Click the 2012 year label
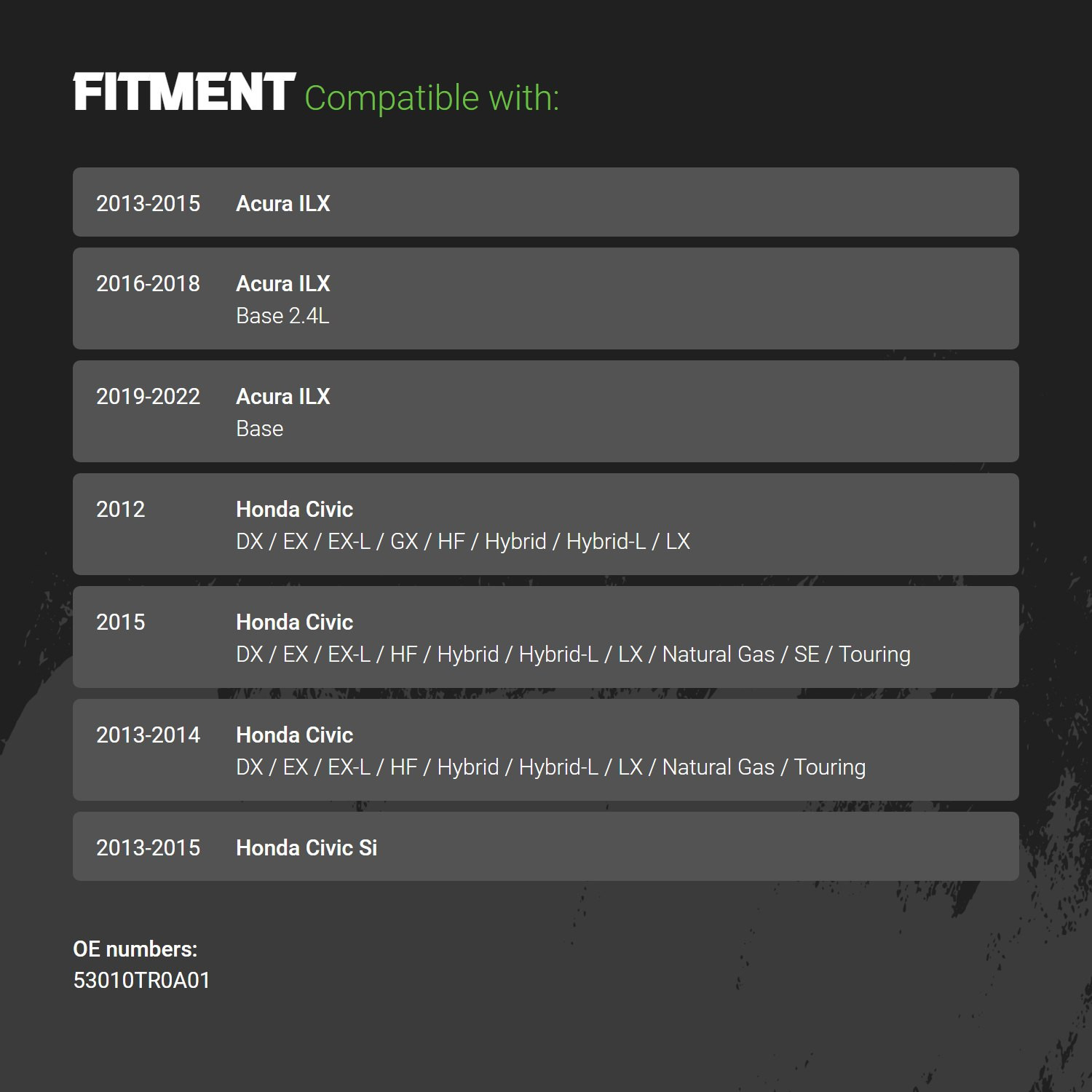 pos(121,509)
